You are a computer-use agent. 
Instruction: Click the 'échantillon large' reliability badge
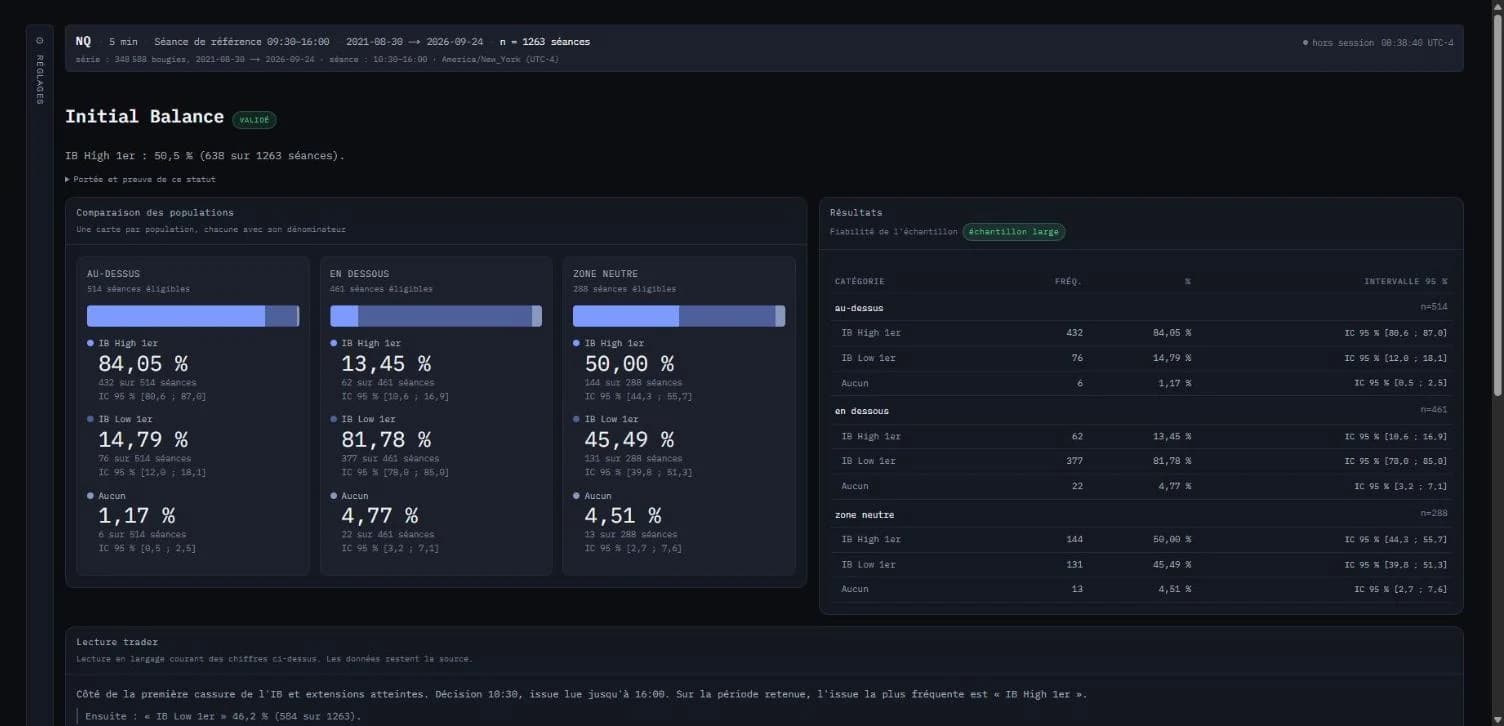tap(1014, 232)
